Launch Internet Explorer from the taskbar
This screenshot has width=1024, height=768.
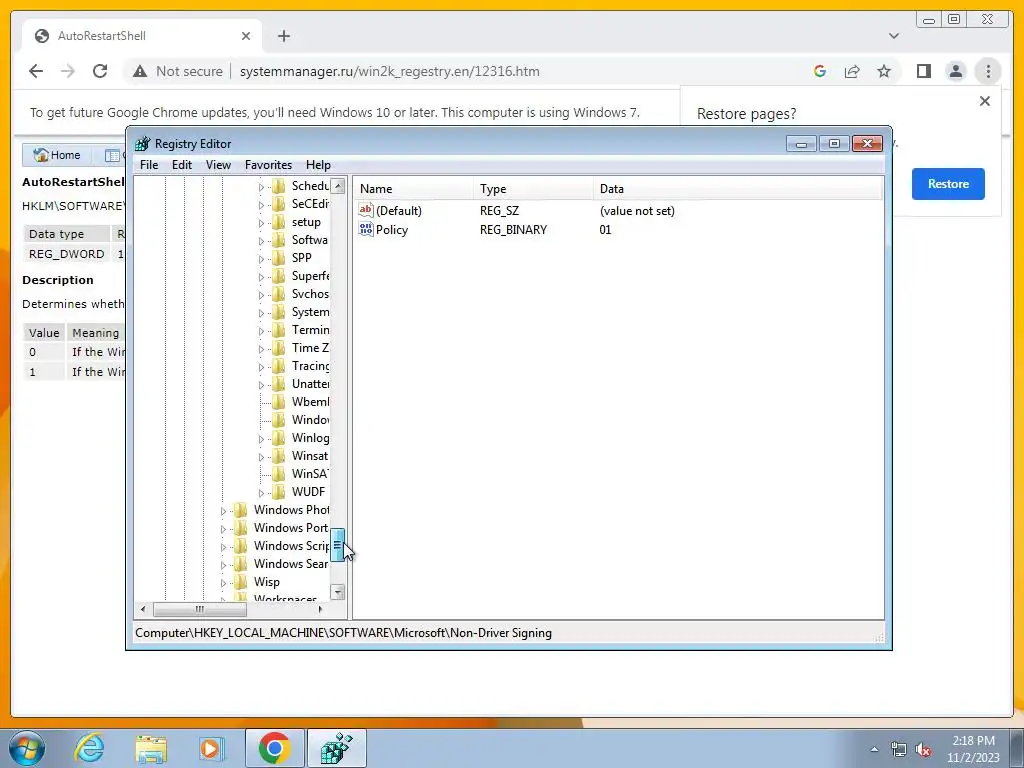[89, 748]
